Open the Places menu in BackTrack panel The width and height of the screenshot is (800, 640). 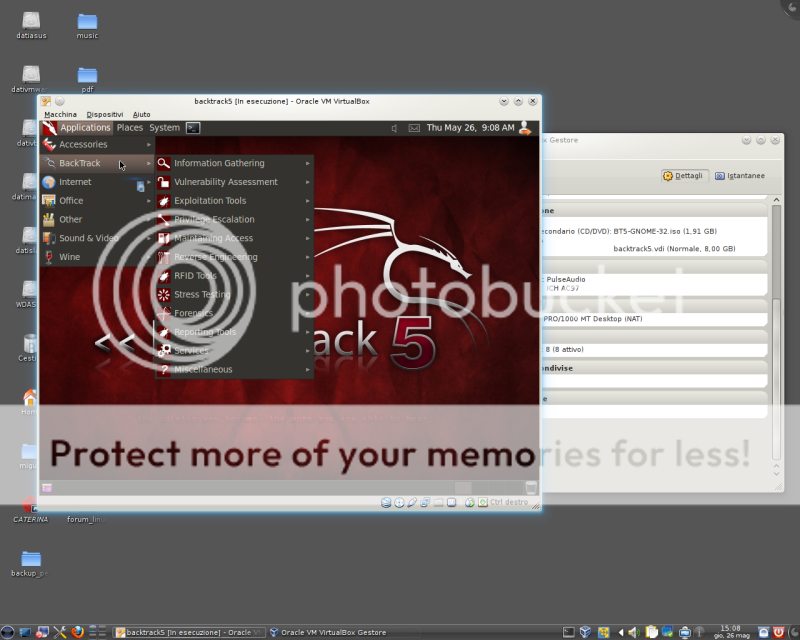pos(130,128)
